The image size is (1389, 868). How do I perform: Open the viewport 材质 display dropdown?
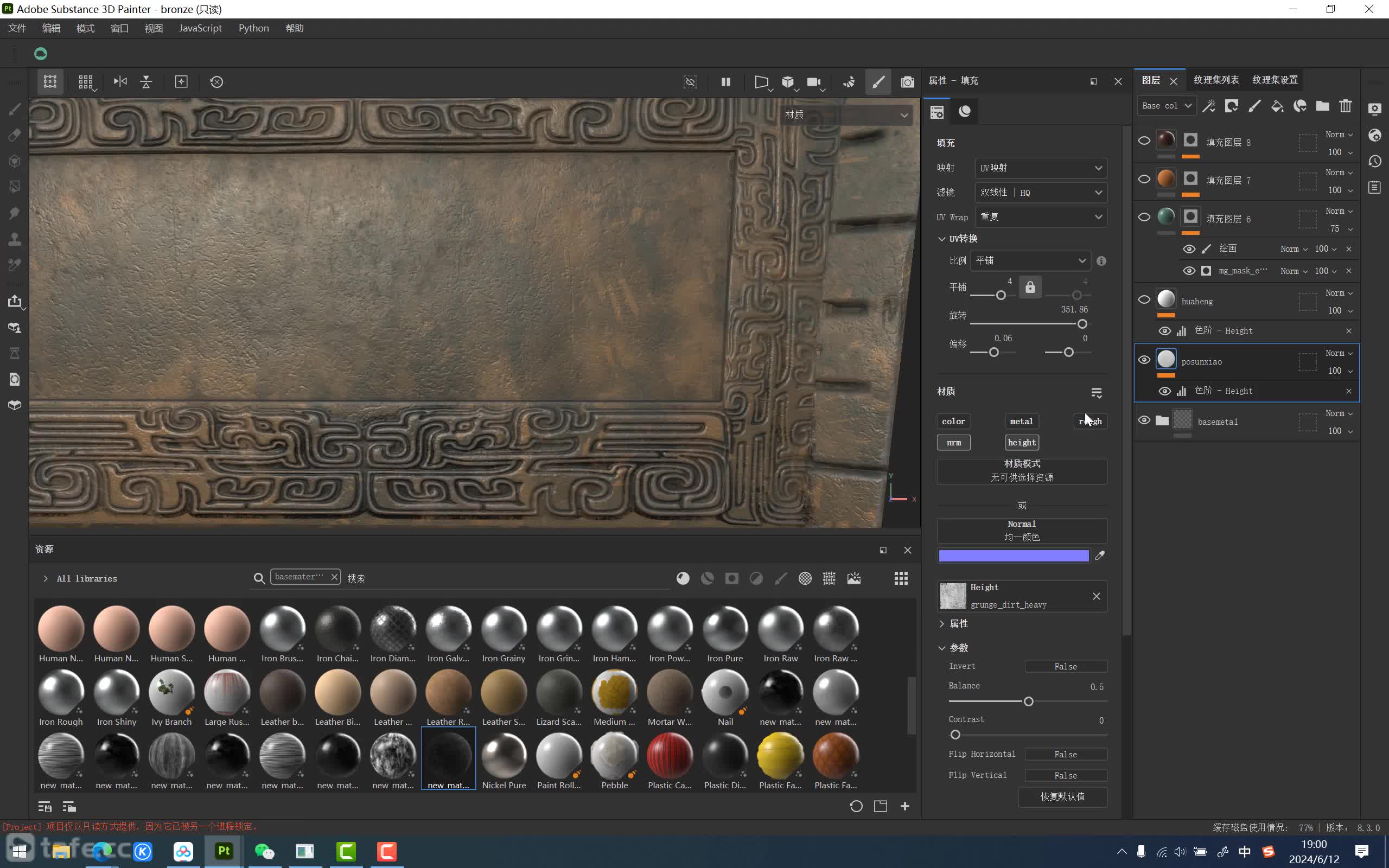coord(846,115)
